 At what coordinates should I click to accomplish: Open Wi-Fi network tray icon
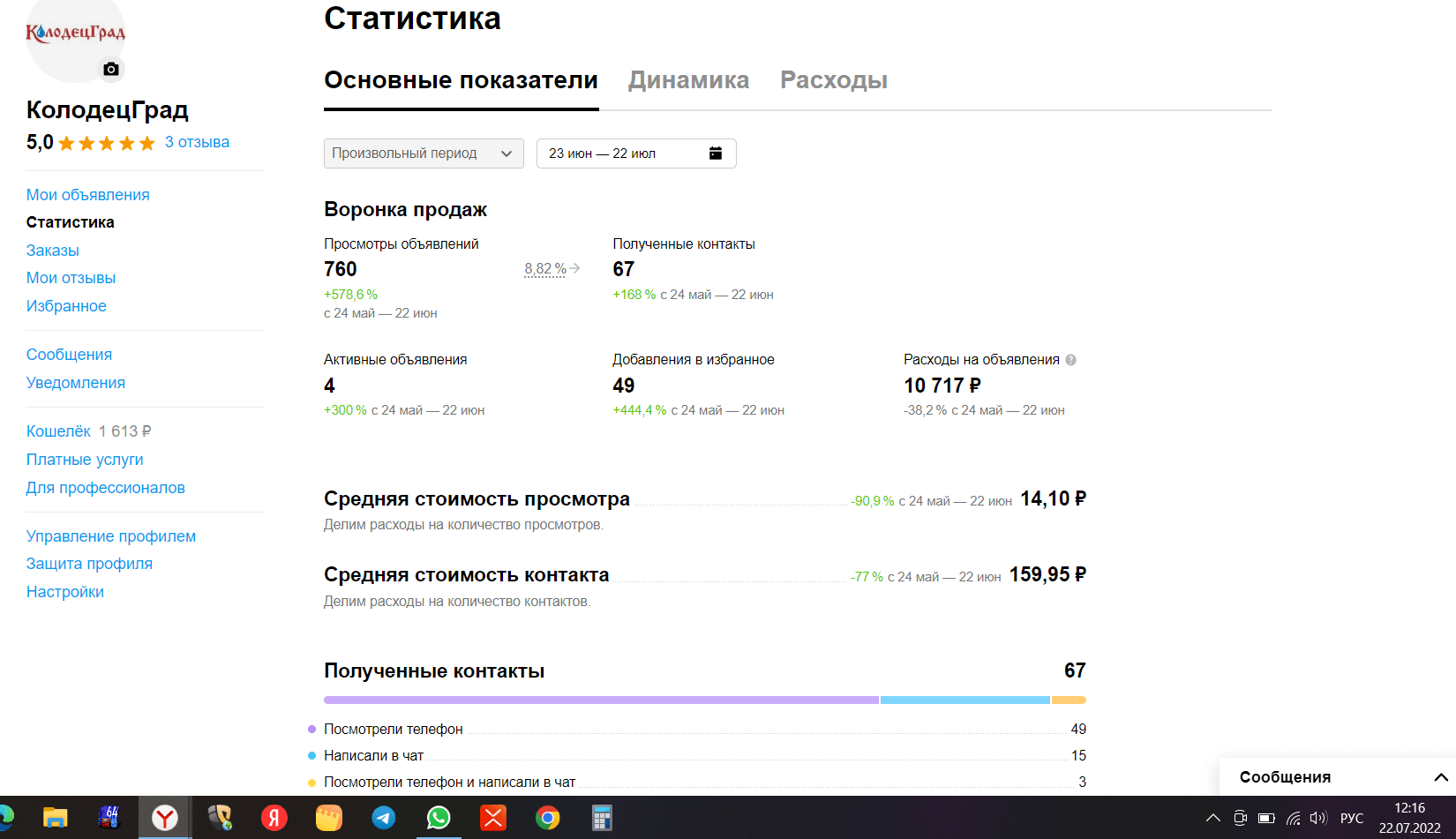(1294, 818)
